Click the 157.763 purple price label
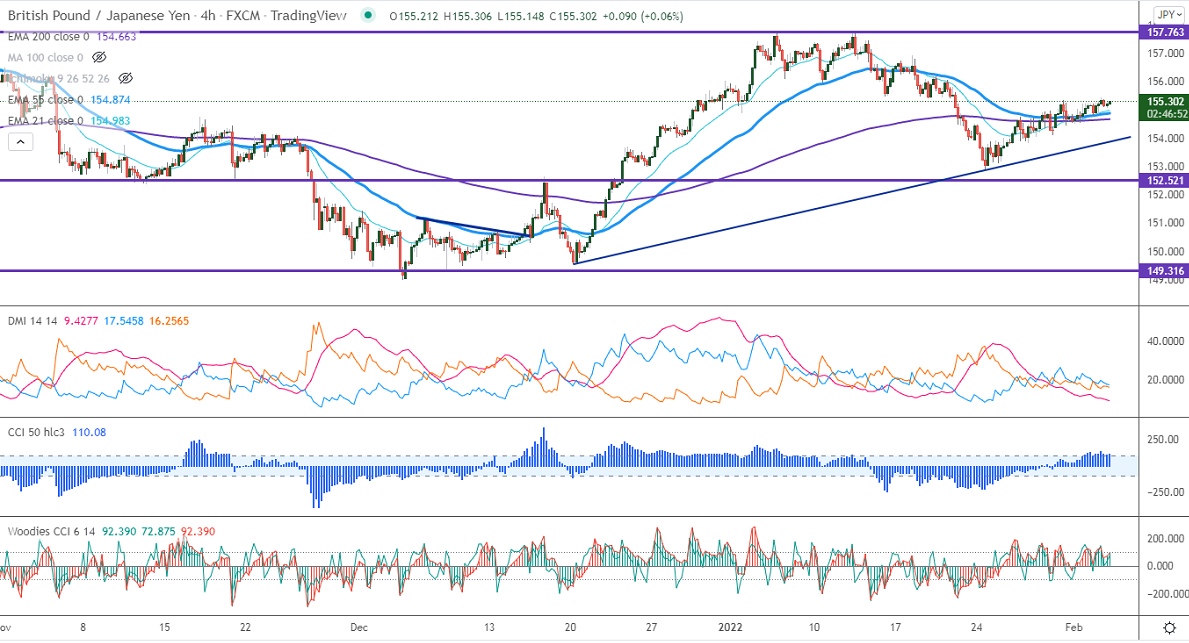This screenshot has height=643, width=1189. click(x=1164, y=33)
